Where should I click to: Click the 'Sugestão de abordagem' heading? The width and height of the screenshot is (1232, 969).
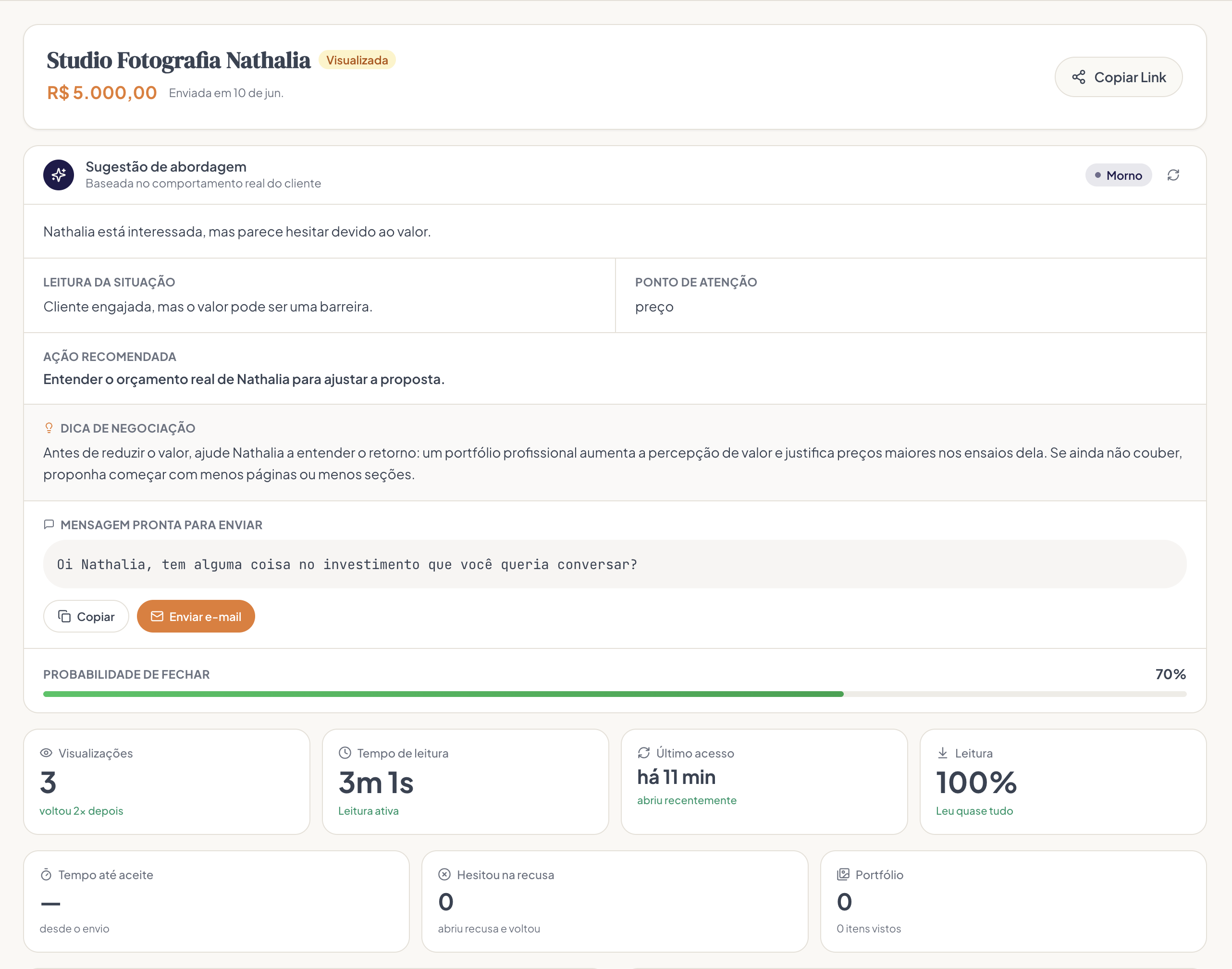166,167
